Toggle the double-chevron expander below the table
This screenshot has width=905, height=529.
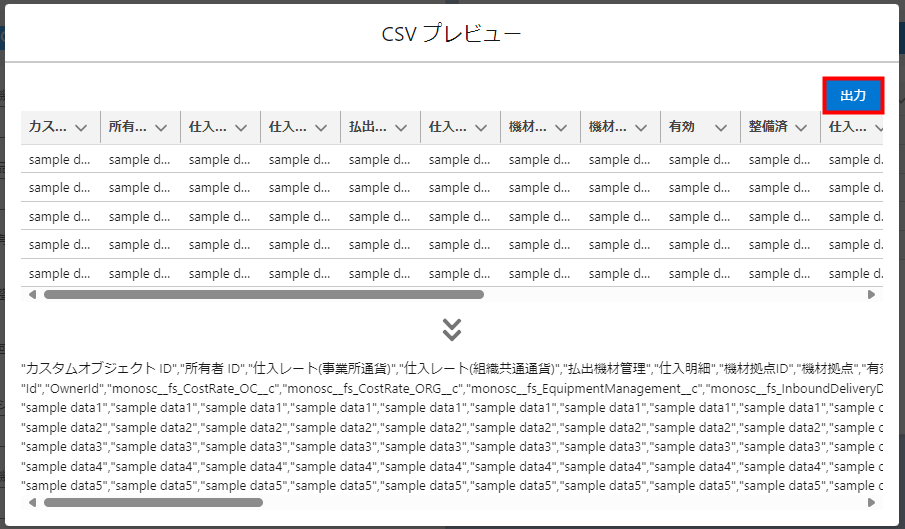(452, 329)
